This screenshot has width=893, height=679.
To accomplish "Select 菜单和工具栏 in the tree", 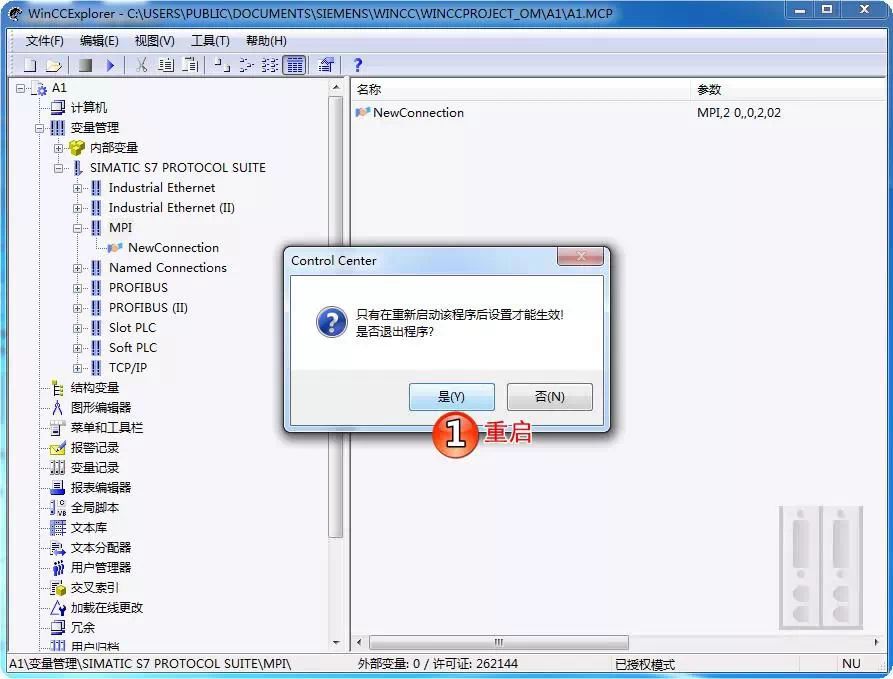I will coord(106,428).
